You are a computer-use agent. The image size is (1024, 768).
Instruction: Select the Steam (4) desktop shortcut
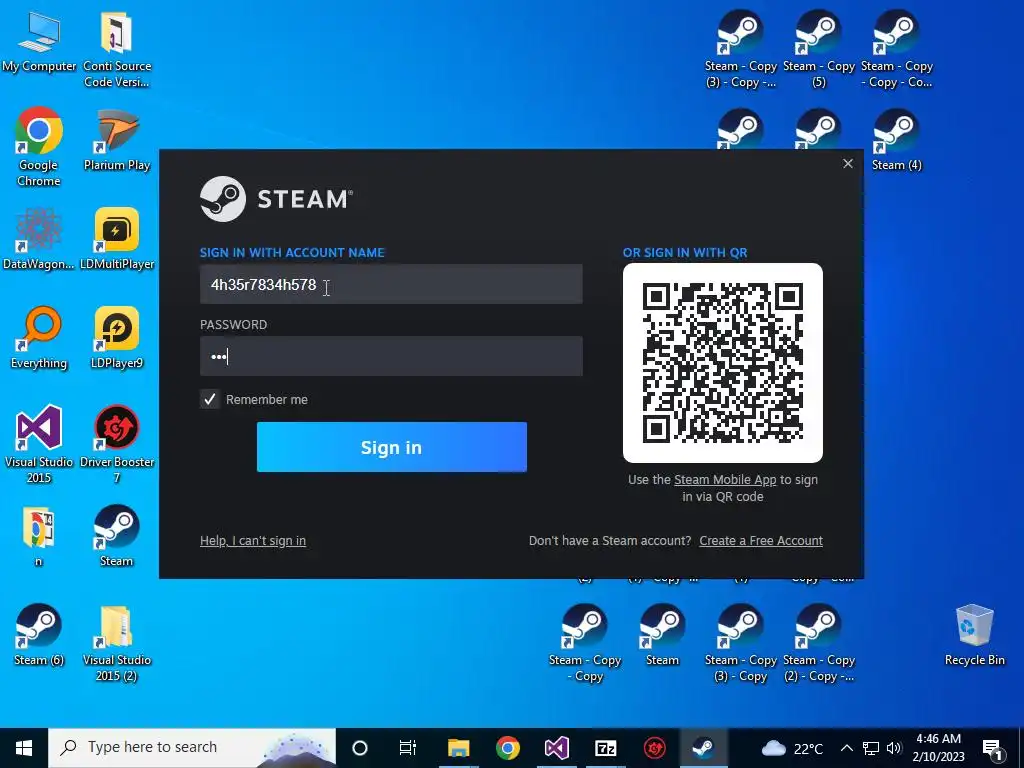tap(897, 140)
